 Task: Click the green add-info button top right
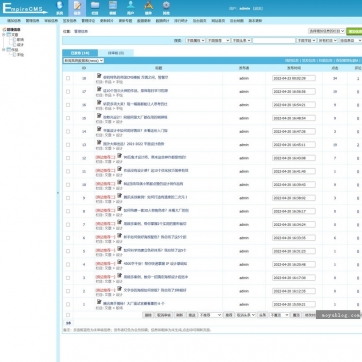coord(354,31)
